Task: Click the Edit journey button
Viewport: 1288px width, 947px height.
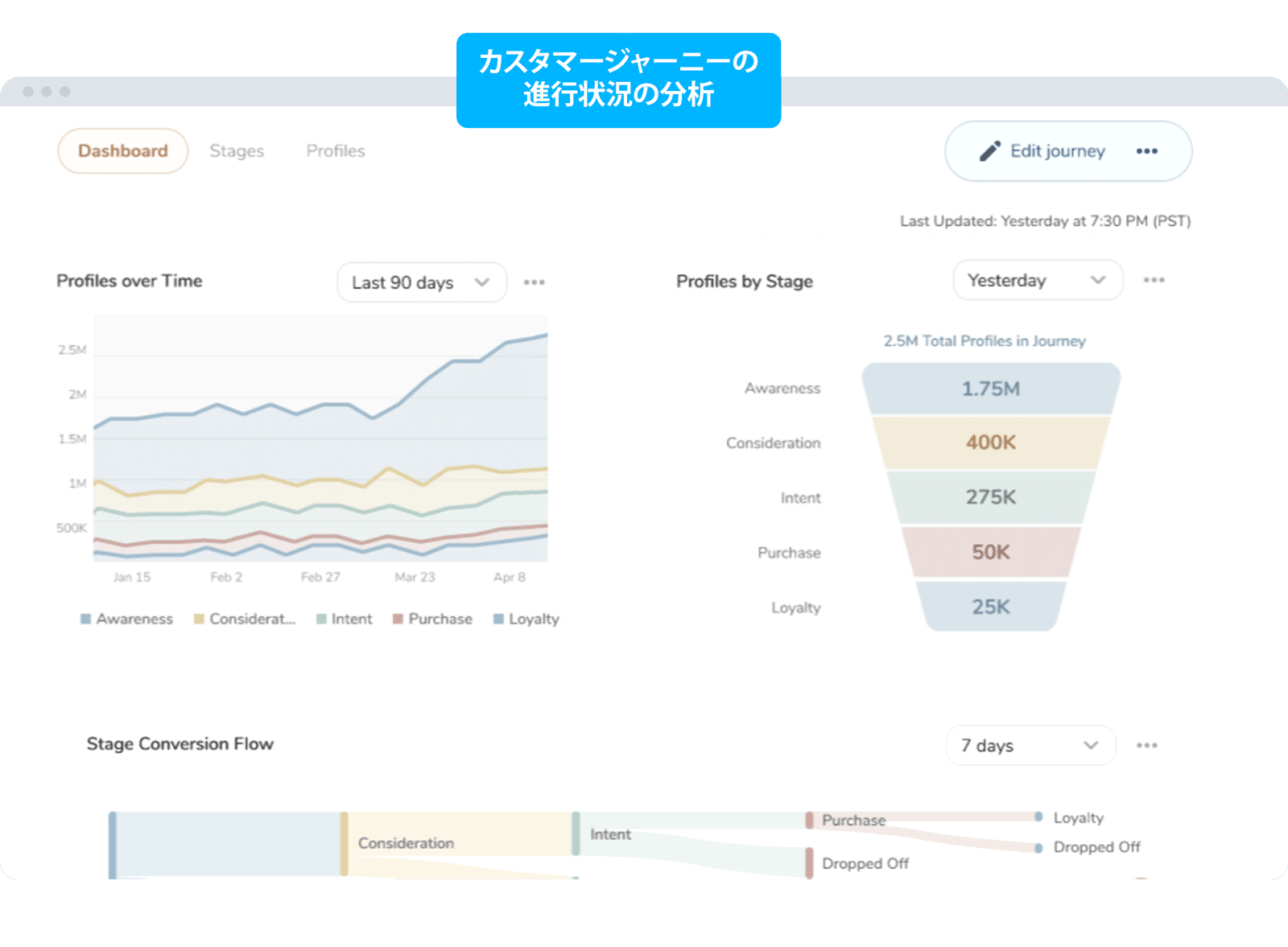Action: pos(1057,151)
